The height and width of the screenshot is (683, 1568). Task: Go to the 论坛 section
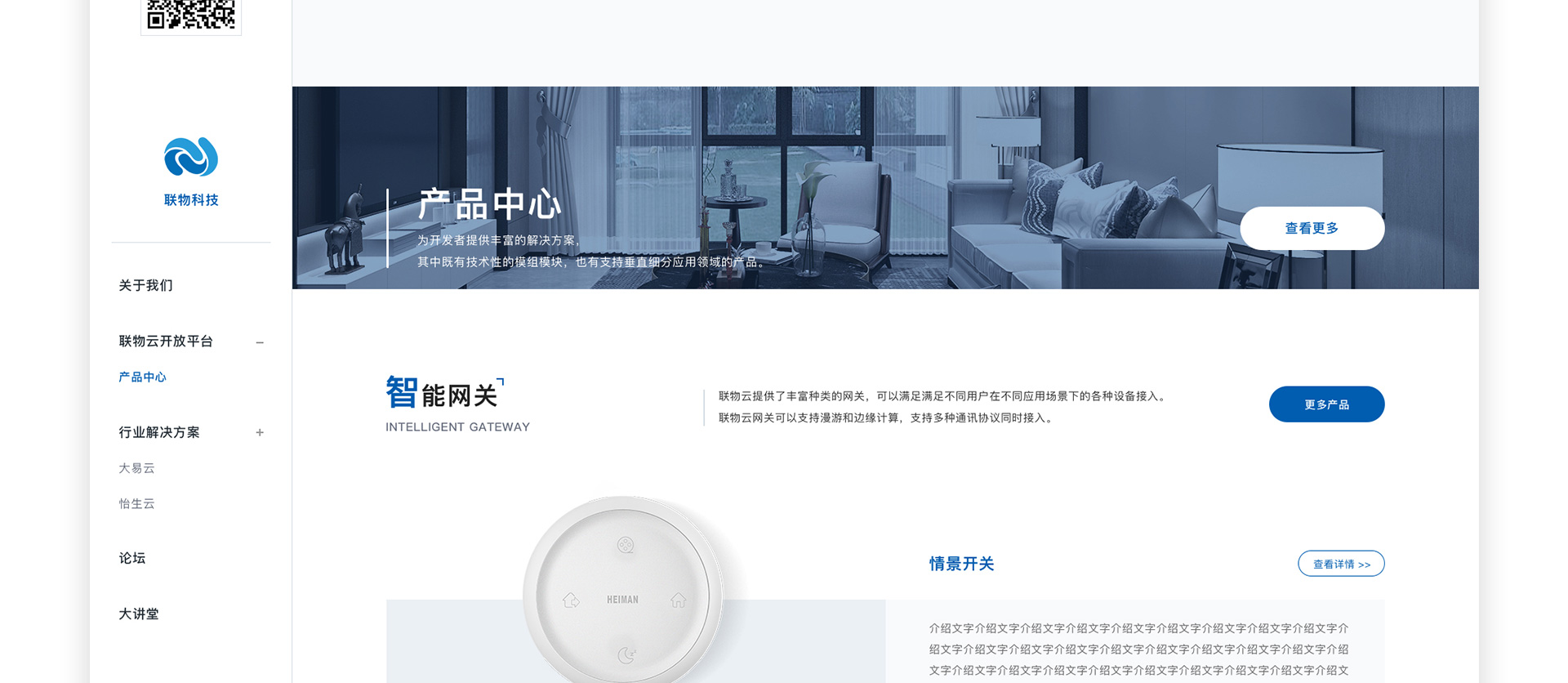click(x=132, y=558)
